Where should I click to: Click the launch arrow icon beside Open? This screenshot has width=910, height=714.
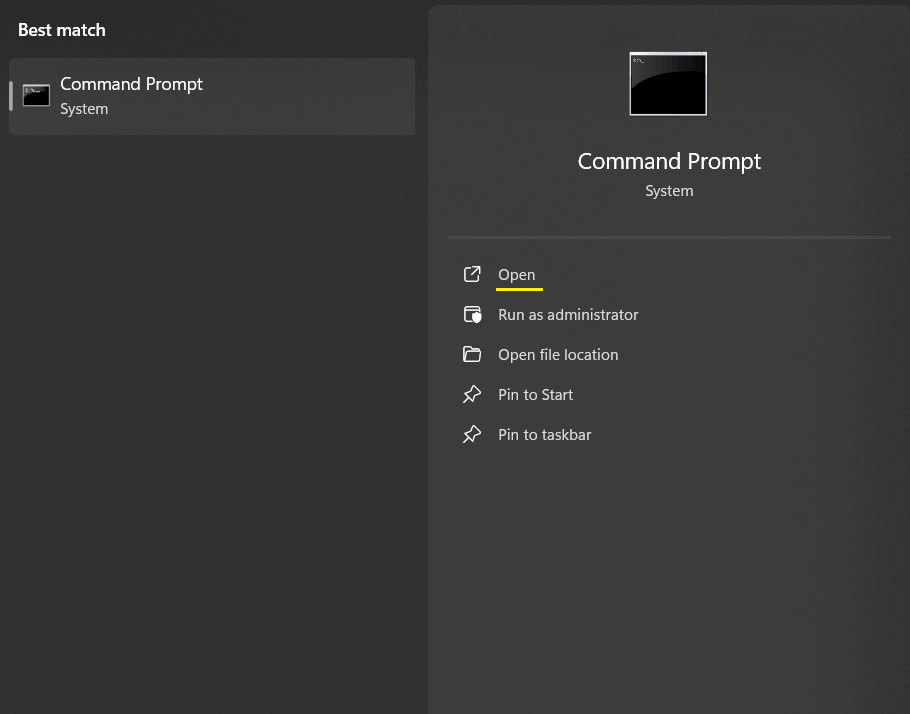472,274
